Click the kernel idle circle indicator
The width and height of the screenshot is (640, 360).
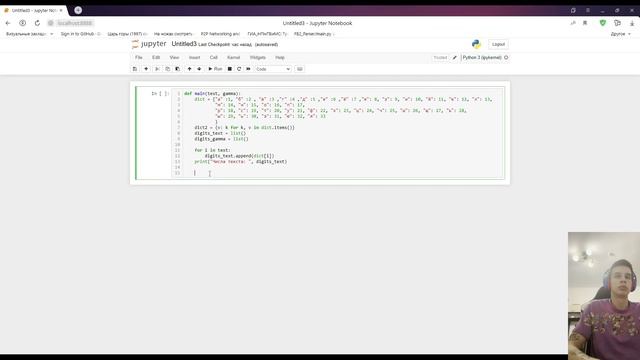pyautogui.click(x=506, y=58)
